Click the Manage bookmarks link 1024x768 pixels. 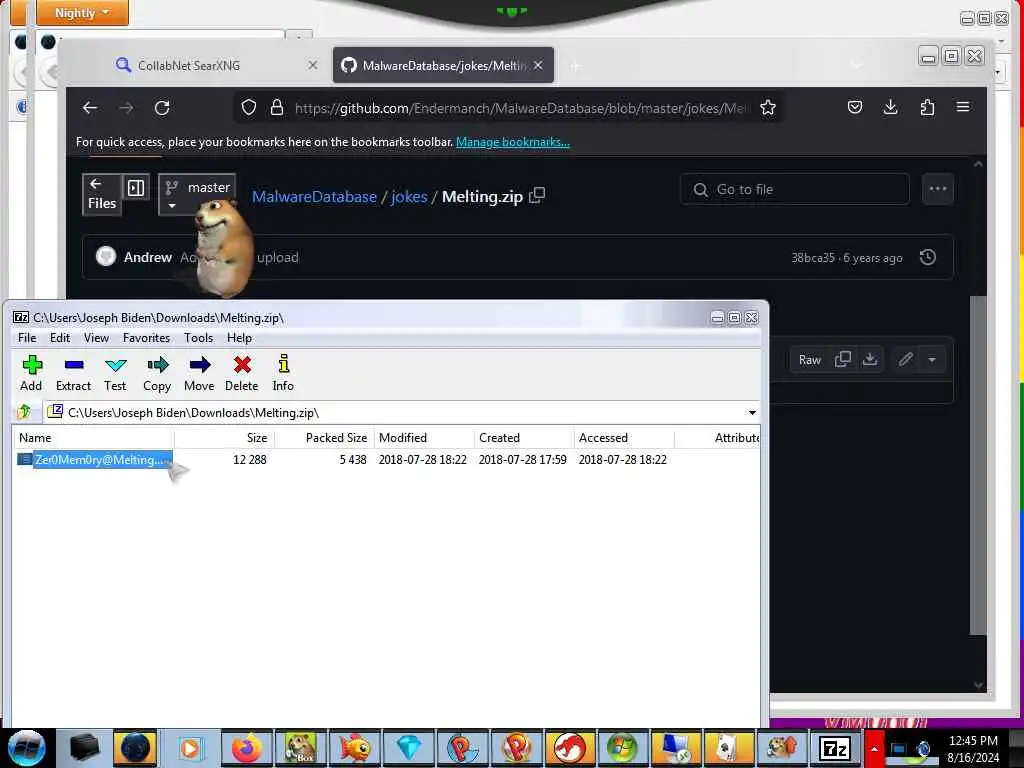click(513, 142)
